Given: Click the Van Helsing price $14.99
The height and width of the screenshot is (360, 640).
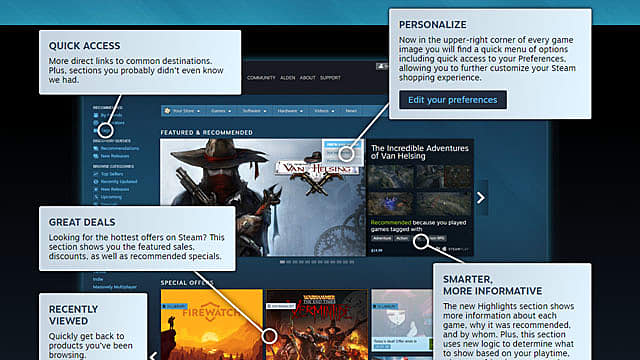Looking at the screenshot, I should click(x=376, y=251).
